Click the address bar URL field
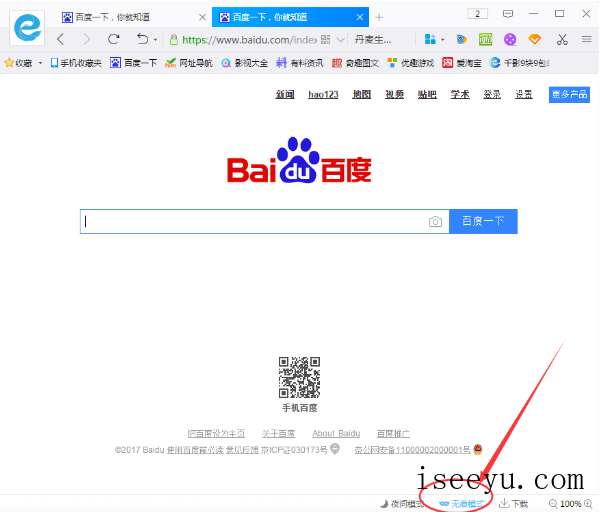Image resolution: width=602 pixels, height=512 pixels. (x=250, y=40)
